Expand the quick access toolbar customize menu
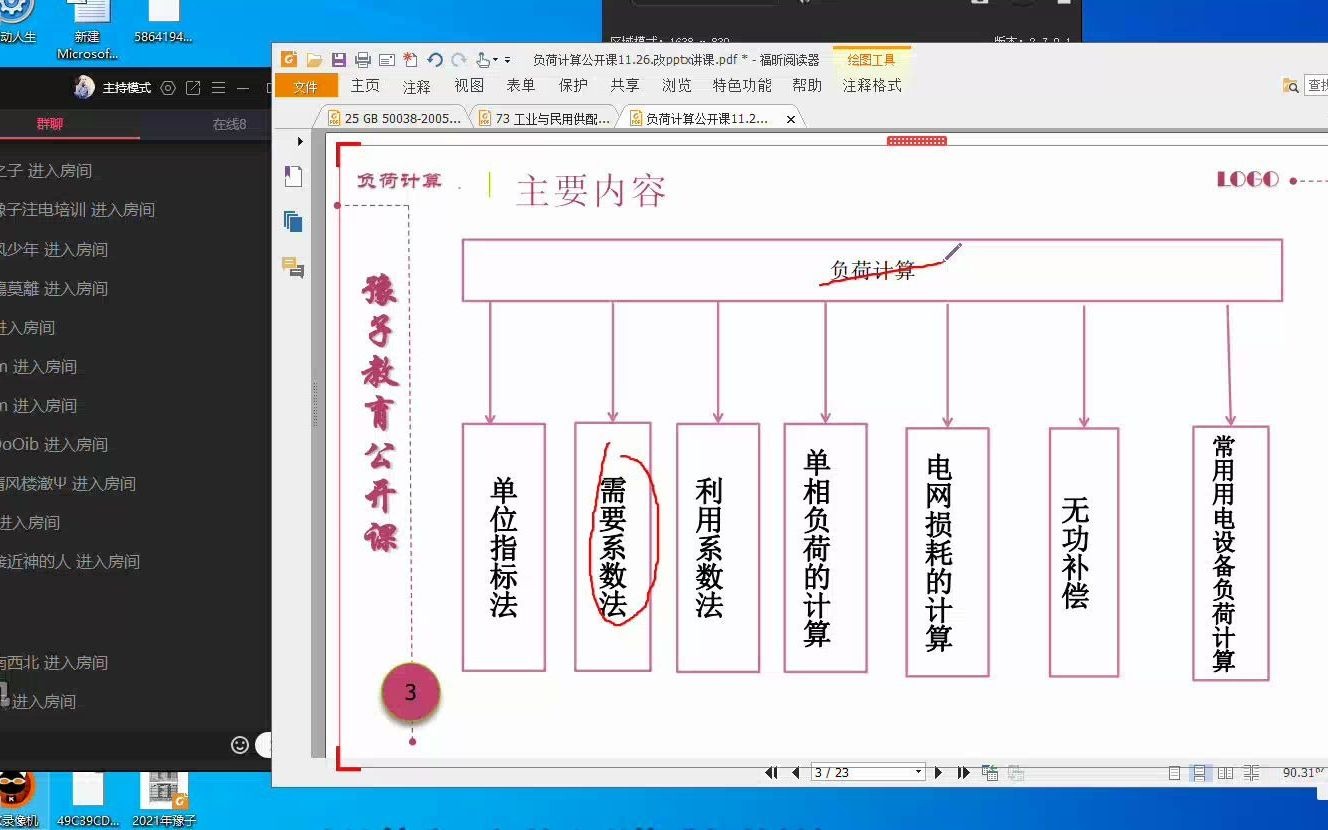This screenshot has width=1328, height=830. click(x=508, y=60)
